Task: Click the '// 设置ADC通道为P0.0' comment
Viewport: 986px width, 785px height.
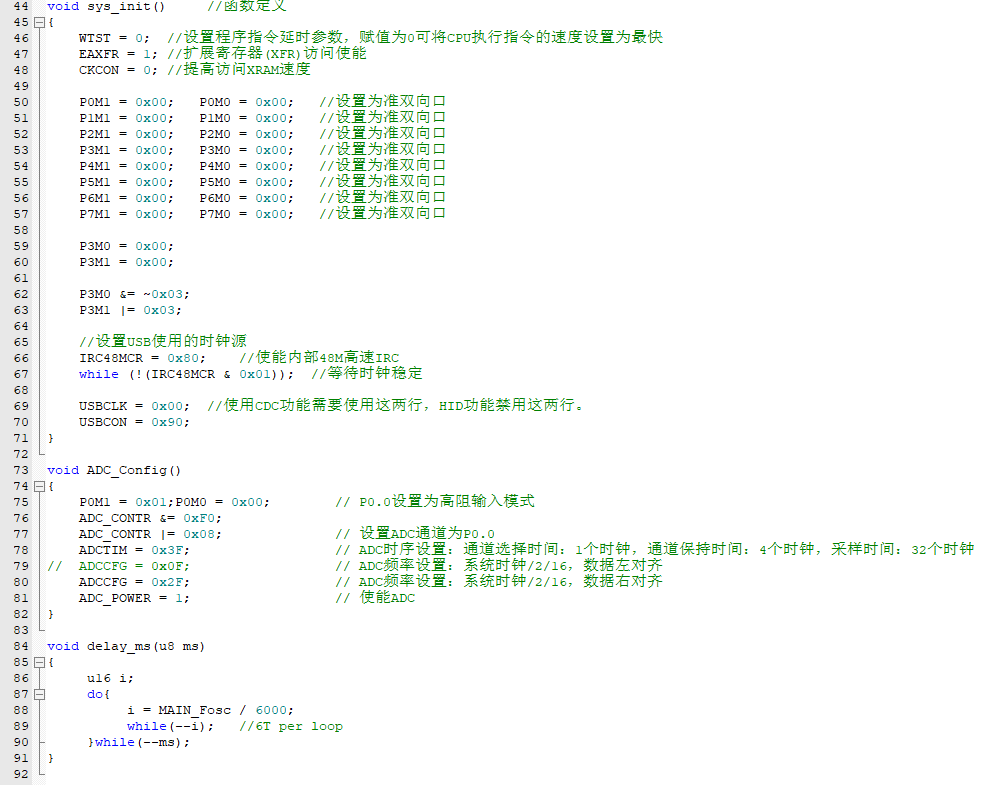Action: click(415, 533)
